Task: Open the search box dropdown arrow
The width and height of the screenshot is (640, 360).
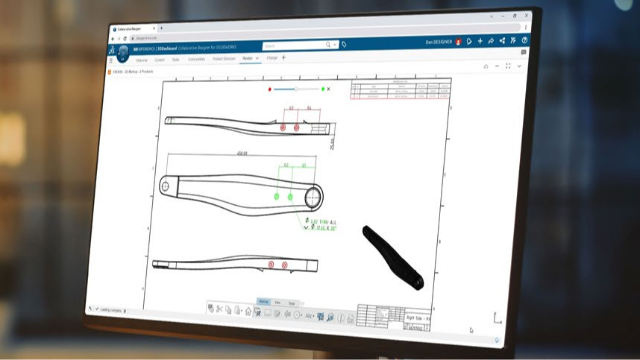Action: [335, 44]
